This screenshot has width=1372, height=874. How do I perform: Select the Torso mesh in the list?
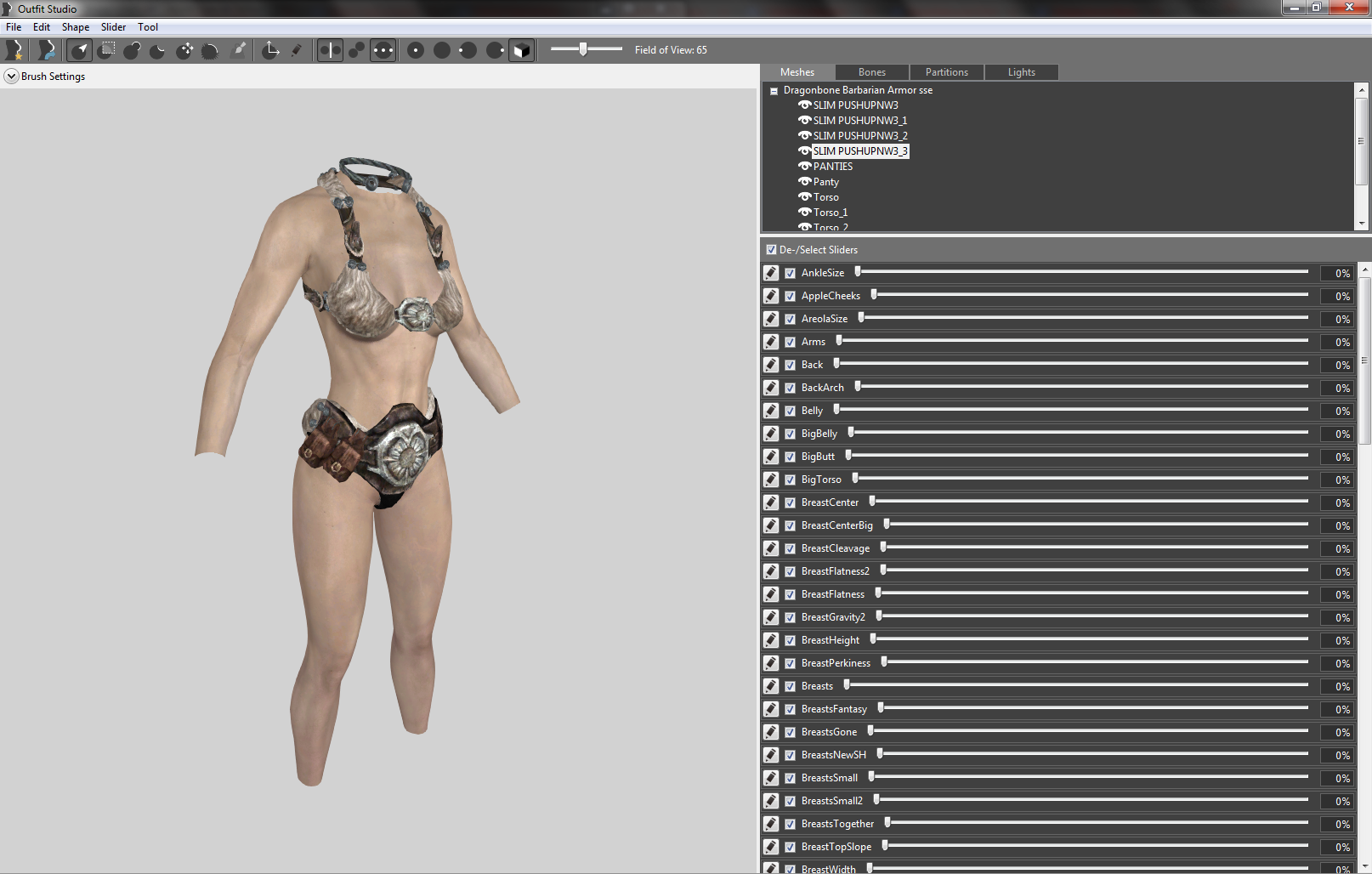click(825, 197)
